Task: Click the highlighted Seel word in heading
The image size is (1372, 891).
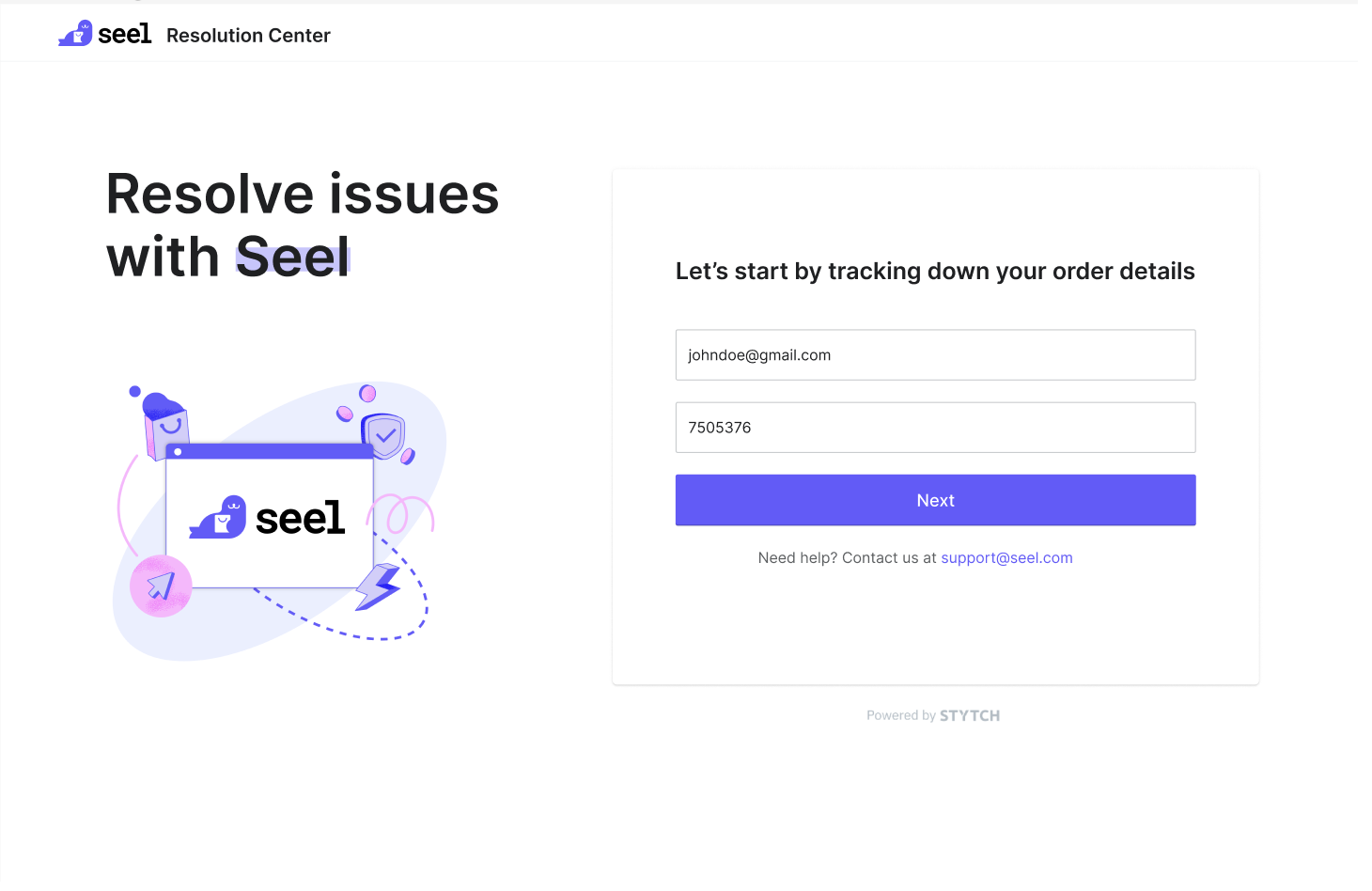Action: click(292, 256)
